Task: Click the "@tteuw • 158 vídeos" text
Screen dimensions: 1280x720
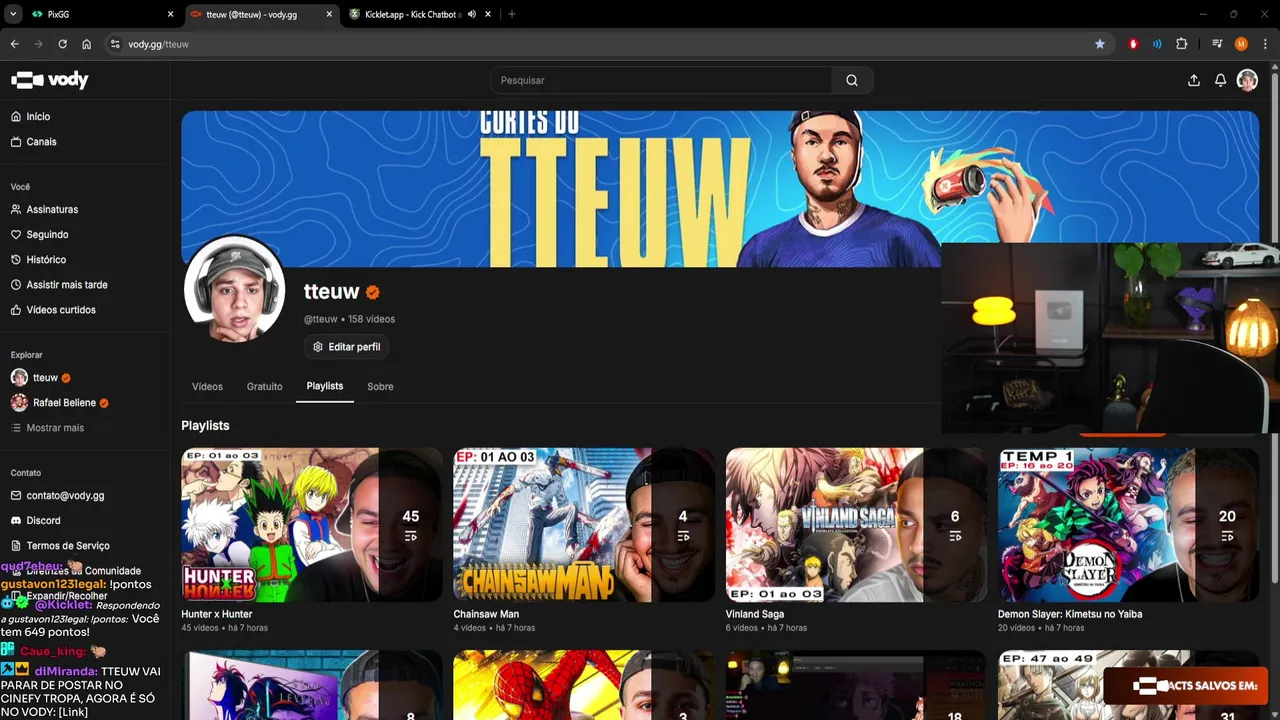Action: [349, 319]
